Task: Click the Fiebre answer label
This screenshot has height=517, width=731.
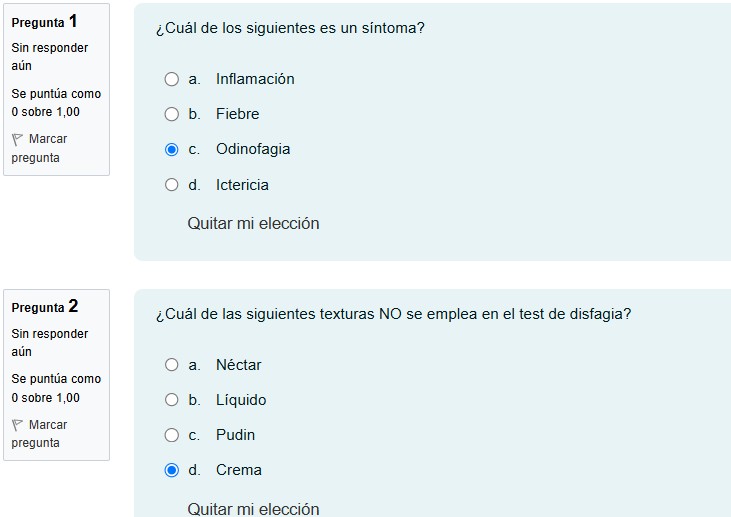Action: (x=237, y=114)
